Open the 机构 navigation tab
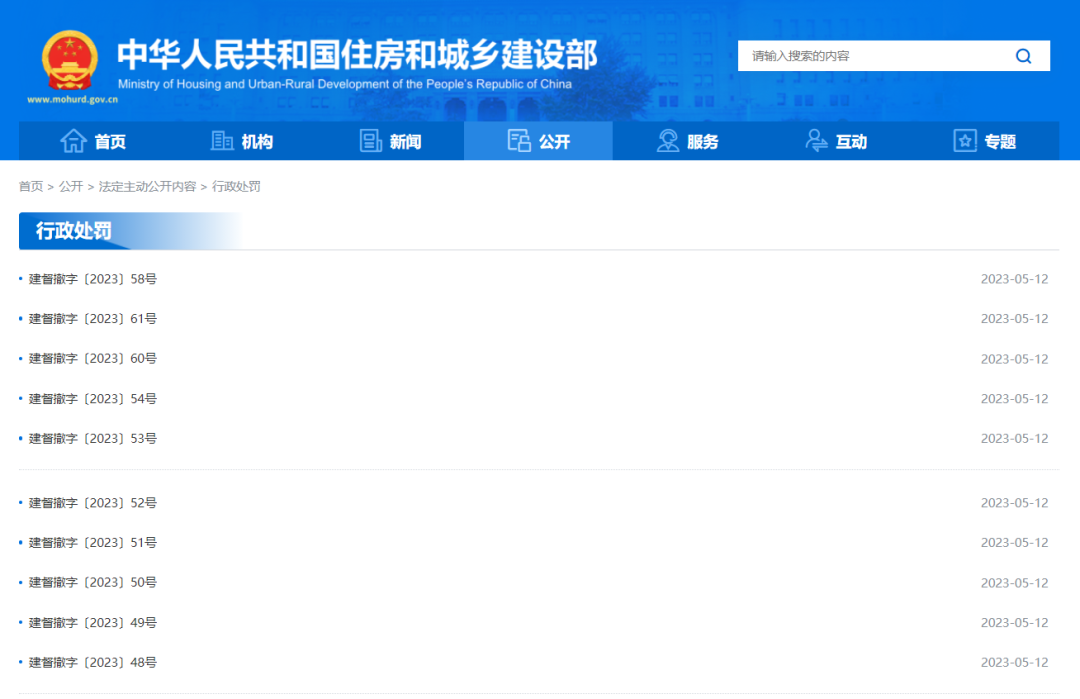This screenshot has width=1080, height=699. [242, 140]
